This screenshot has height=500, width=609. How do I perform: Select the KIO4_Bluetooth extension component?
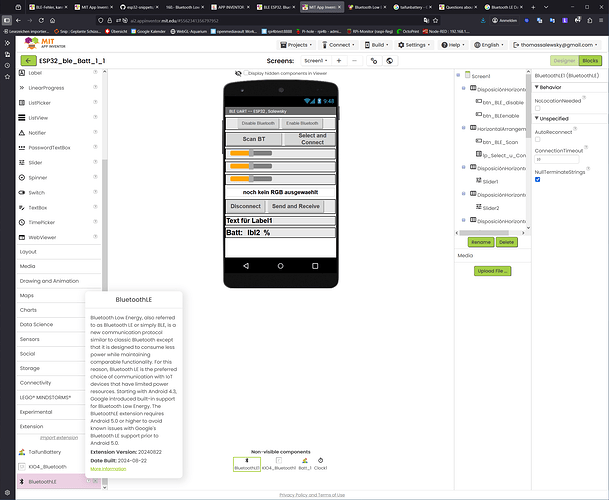pos(47,467)
